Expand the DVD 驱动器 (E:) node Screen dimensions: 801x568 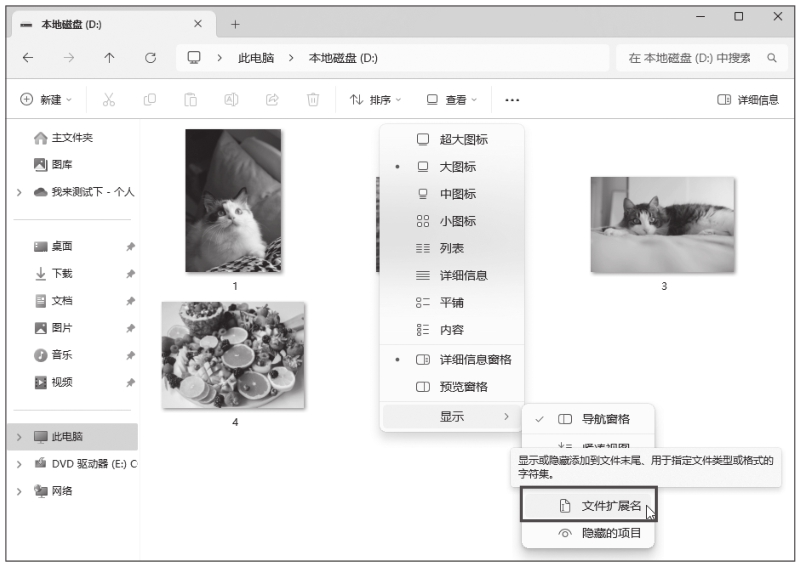coord(19,464)
